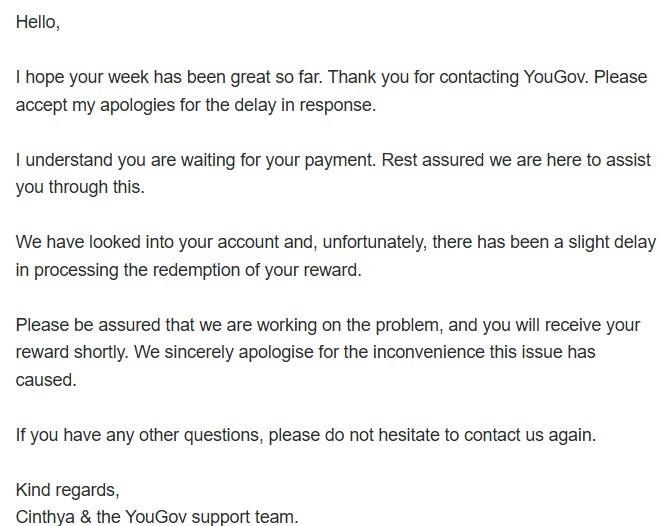Click "redemption of your reward." text

(257, 270)
